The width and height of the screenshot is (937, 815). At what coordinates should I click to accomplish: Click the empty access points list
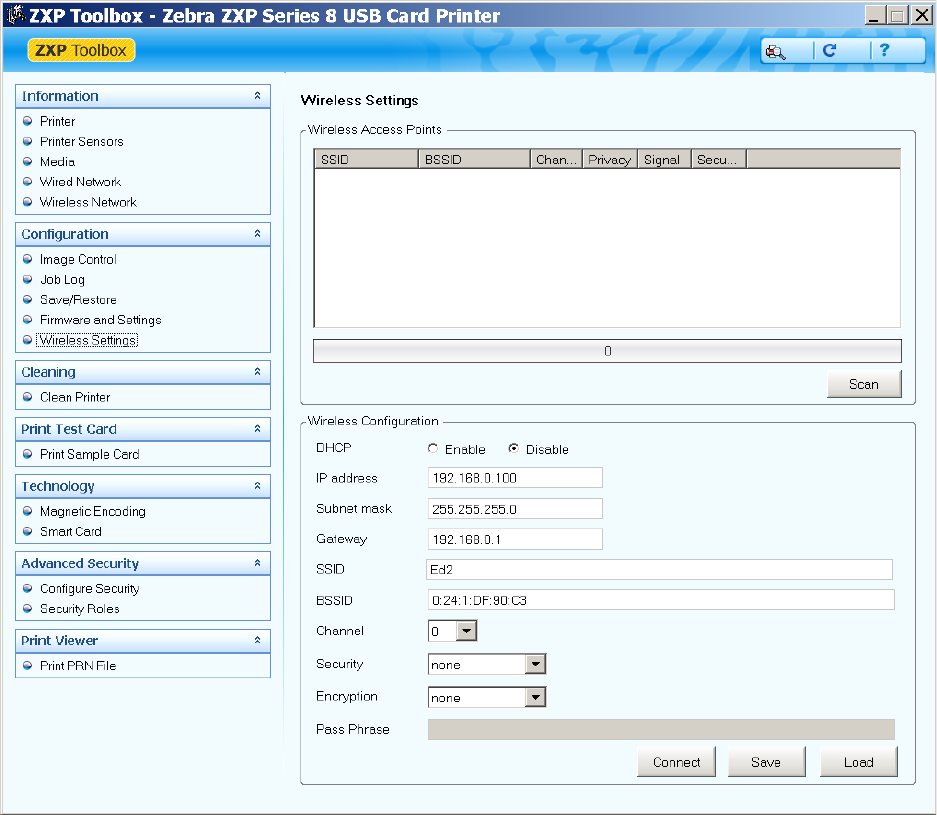(x=607, y=248)
